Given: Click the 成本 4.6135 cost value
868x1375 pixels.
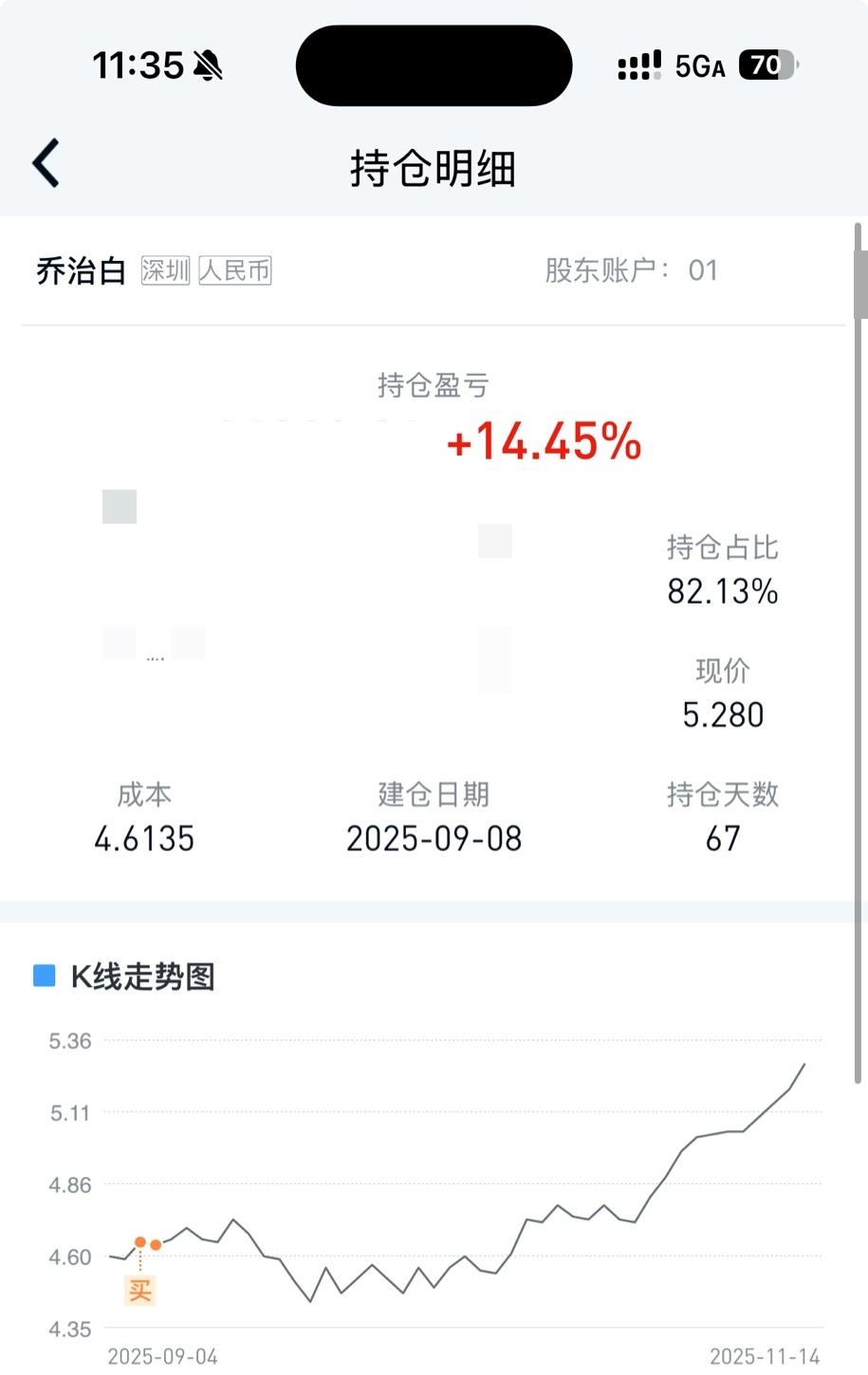Looking at the screenshot, I should [x=144, y=838].
